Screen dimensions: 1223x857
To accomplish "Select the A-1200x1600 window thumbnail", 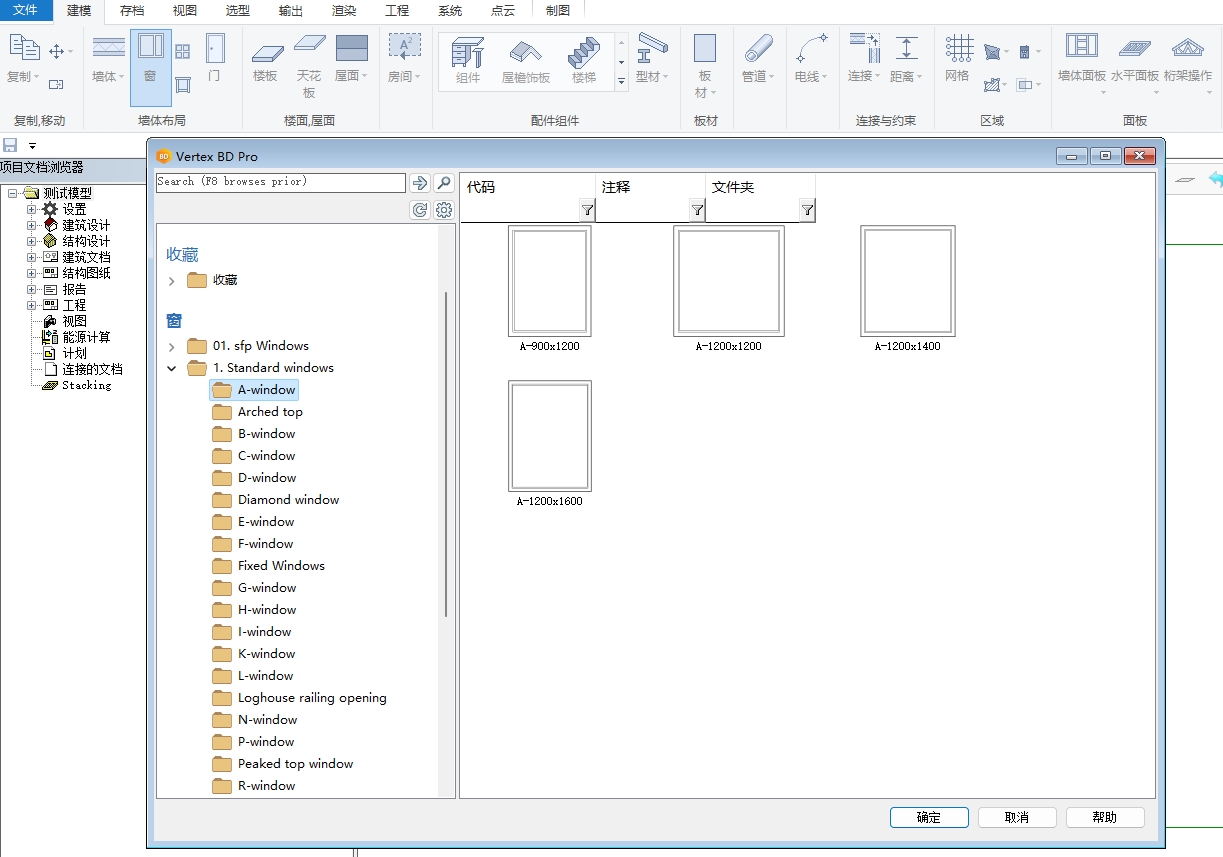I will point(549,436).
